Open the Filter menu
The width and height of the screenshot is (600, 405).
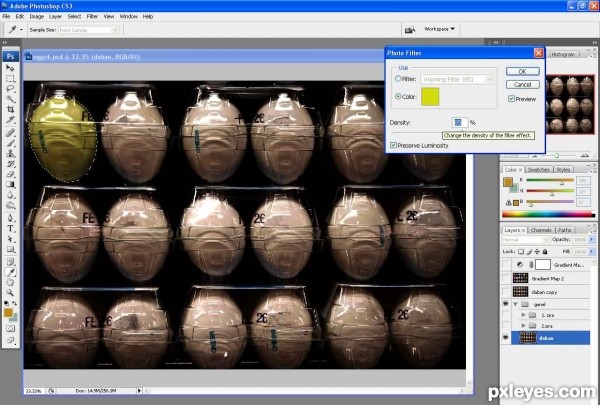pos(92,16)
